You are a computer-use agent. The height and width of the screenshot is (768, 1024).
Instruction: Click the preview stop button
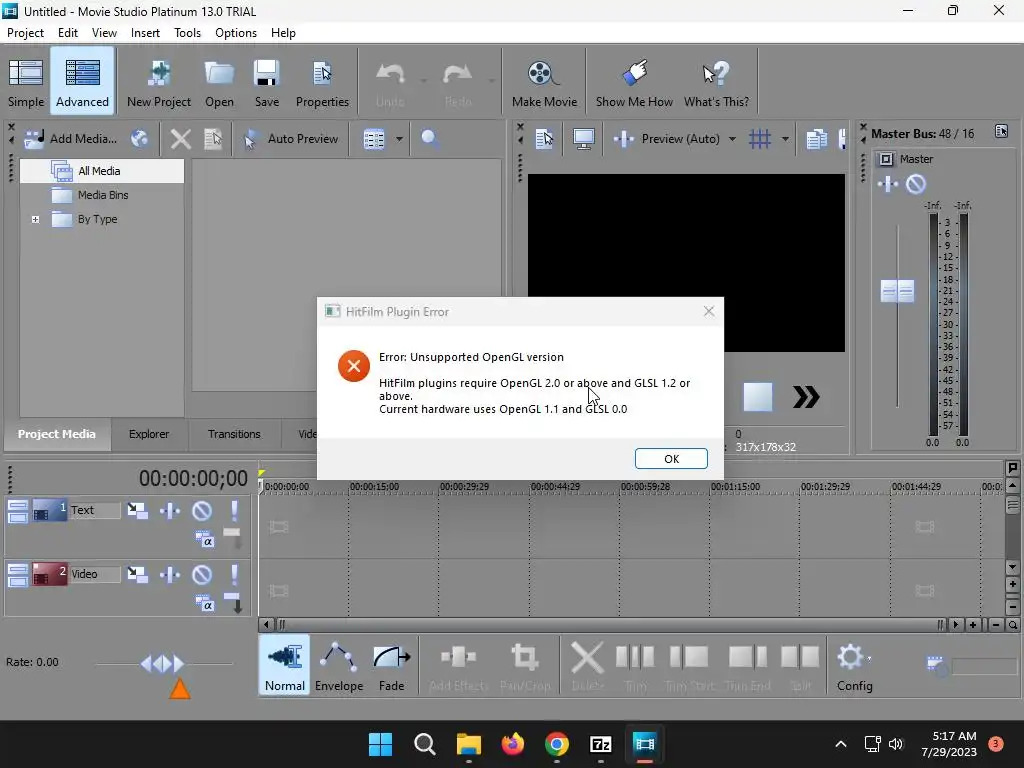(758, 397)
